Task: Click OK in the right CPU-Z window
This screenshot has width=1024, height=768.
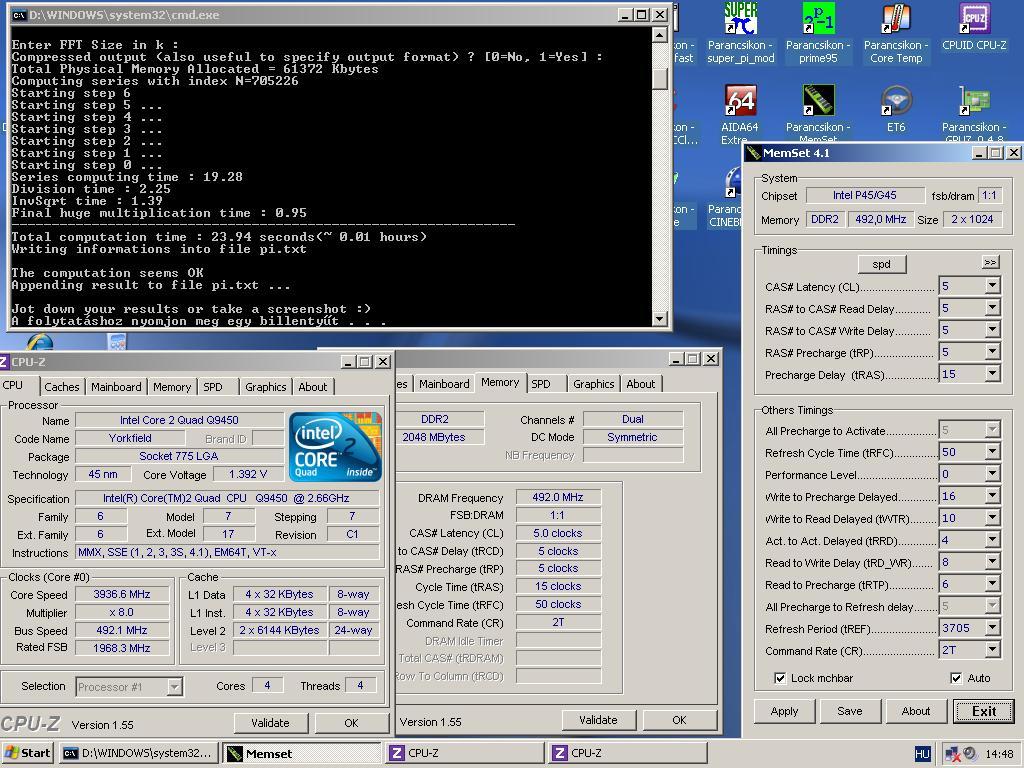Action: (679, 720)
